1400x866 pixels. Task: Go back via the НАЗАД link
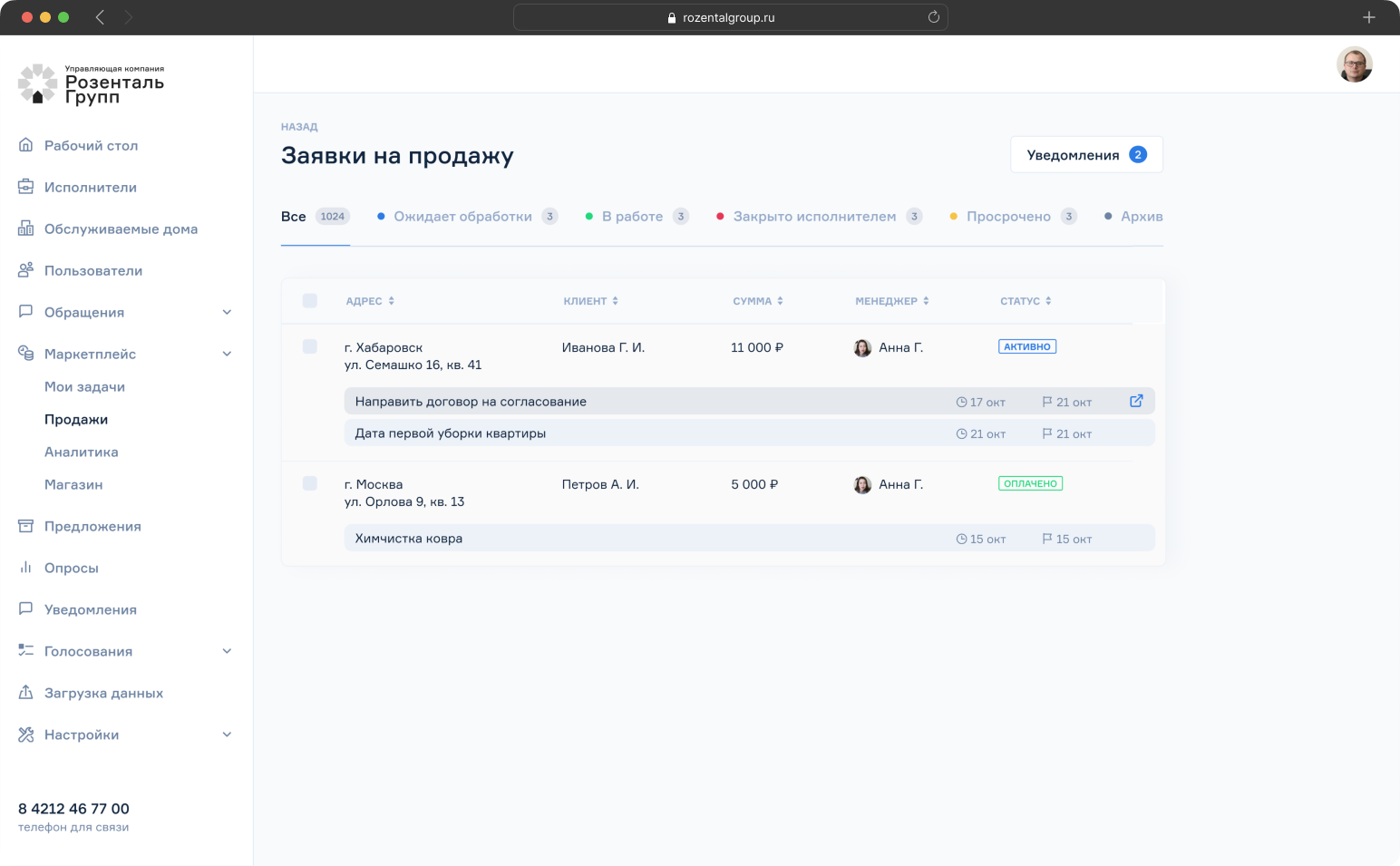pos(298,126)
